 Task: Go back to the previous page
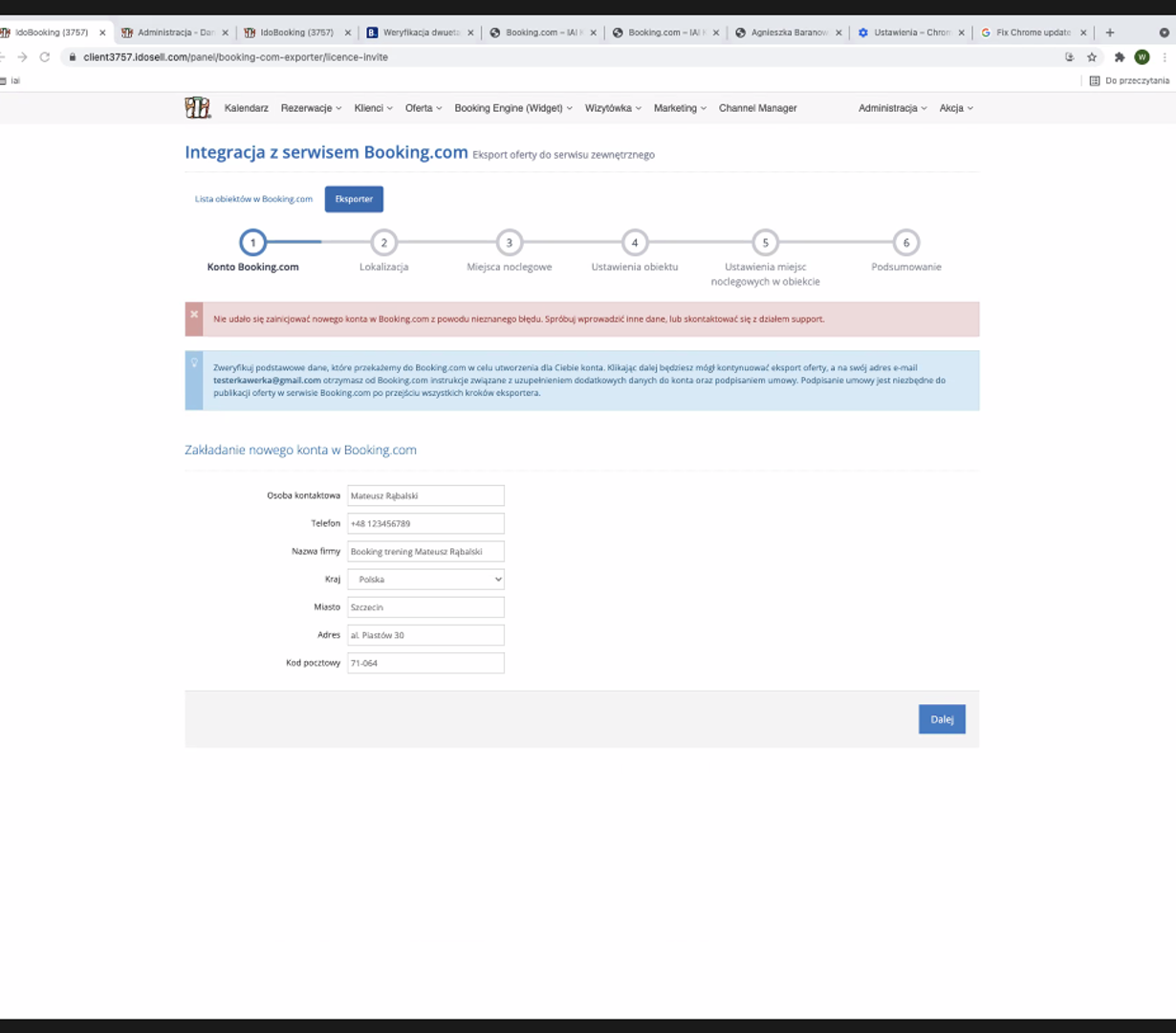tap(2, 57)
